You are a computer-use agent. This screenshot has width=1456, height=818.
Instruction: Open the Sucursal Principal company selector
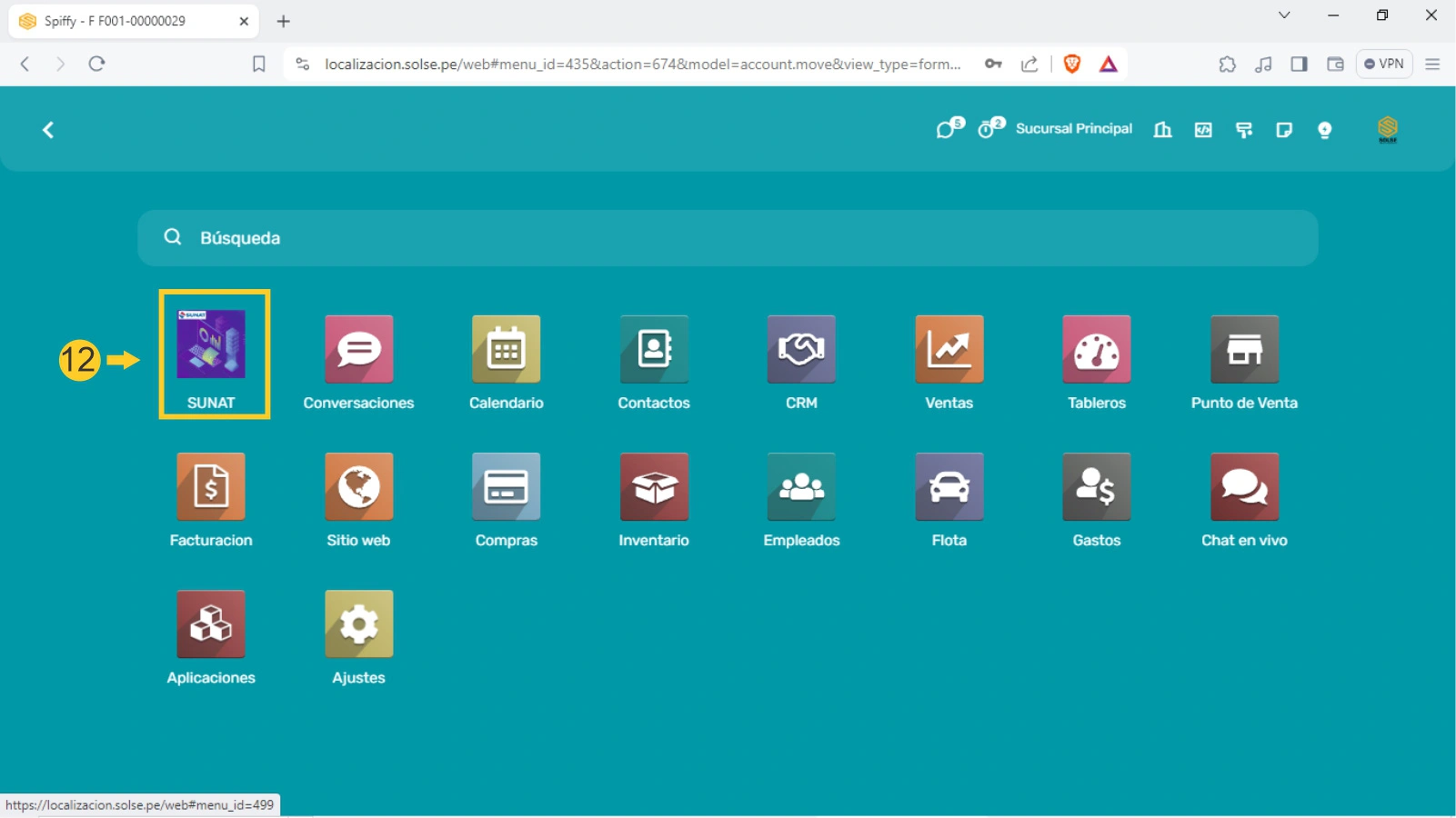click(x=1073, y=129)
